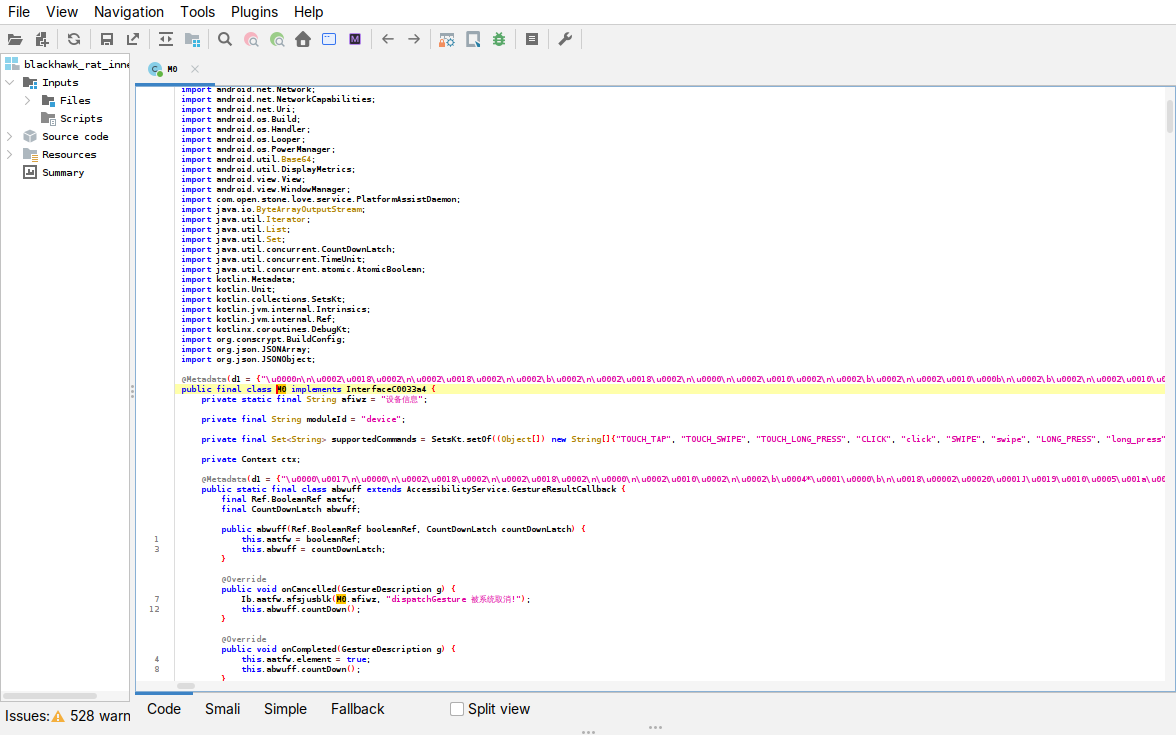Click the blue application window icon

[x=329, y=40]
